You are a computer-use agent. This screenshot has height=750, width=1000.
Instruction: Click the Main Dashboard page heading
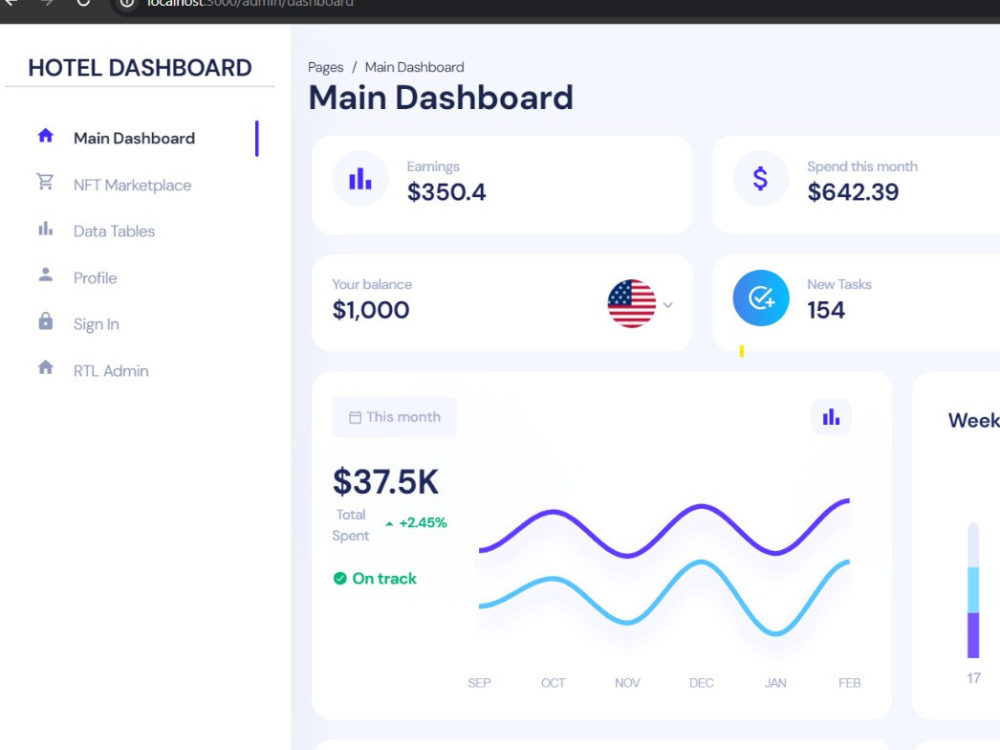[x=441, y=98]
